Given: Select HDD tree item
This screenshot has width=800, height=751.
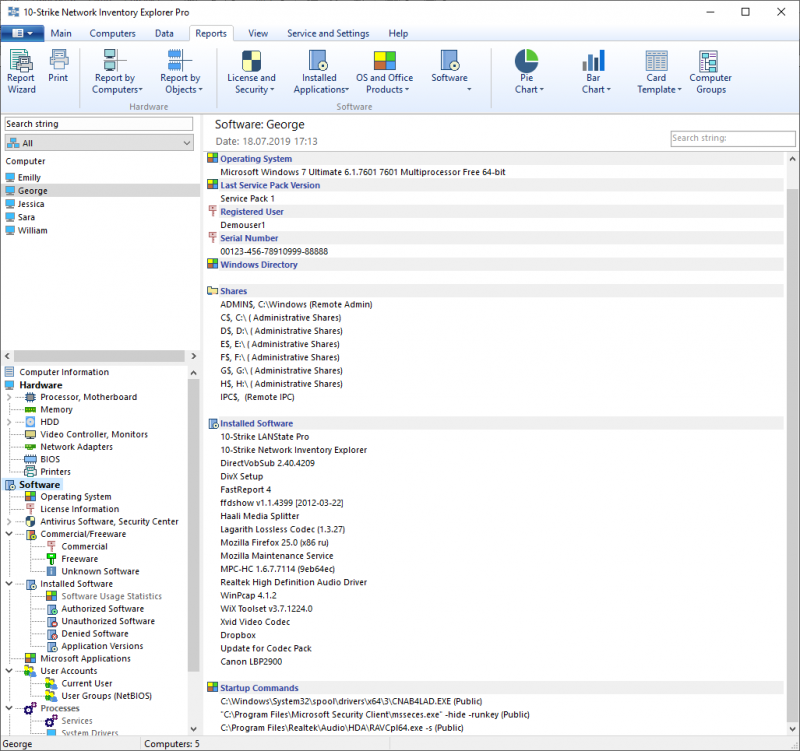Looking at the screenshot, I should [x=49, y=422].
